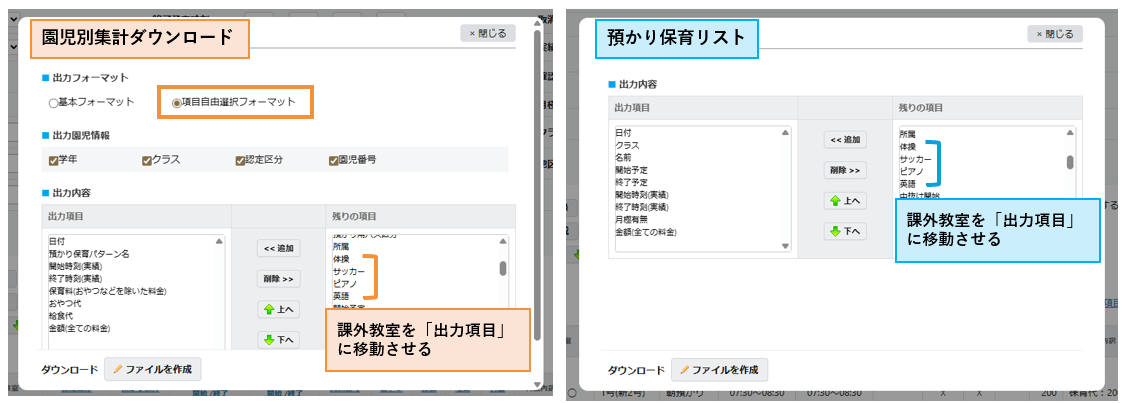
Task: Select 月極有無 in 預かり保育リスト 出力項目
Action: [x=632, y=219]
